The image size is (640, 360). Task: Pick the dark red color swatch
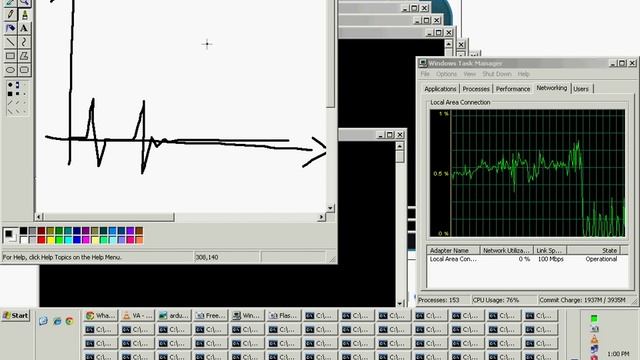(41, 231)
